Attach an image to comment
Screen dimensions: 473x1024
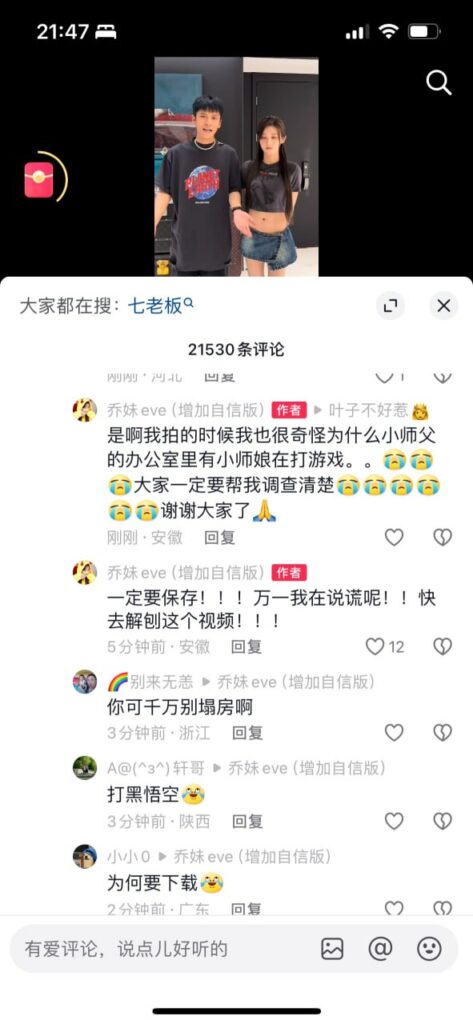pyautogui.click(x=333, y=949)
